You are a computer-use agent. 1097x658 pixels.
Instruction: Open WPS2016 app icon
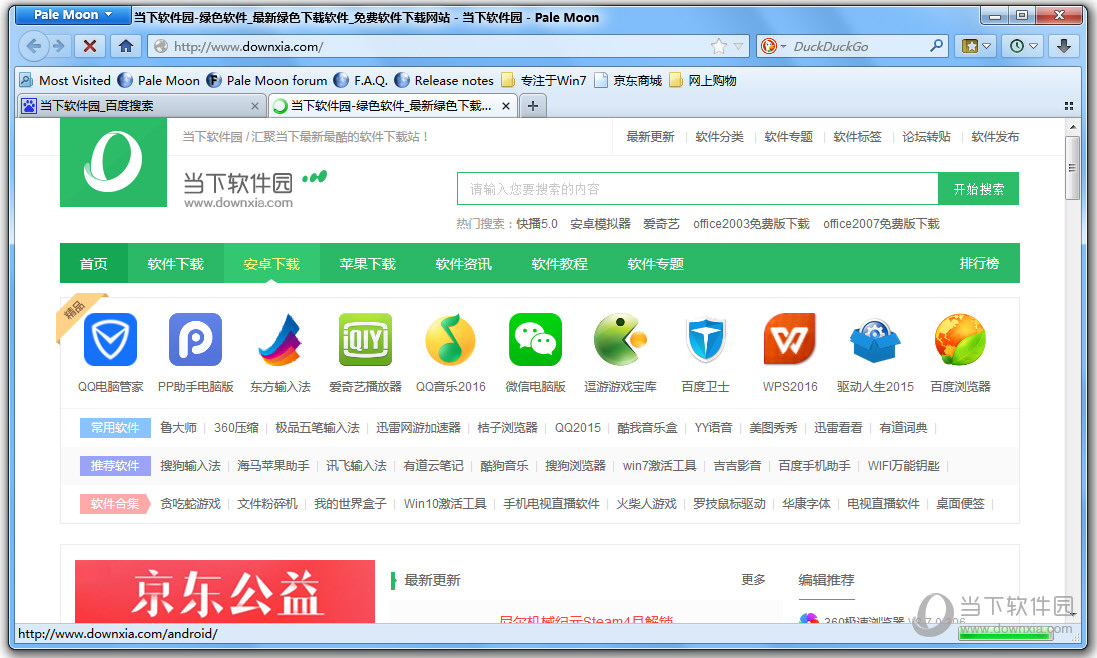pyautogui.click(x=790, y=340)
